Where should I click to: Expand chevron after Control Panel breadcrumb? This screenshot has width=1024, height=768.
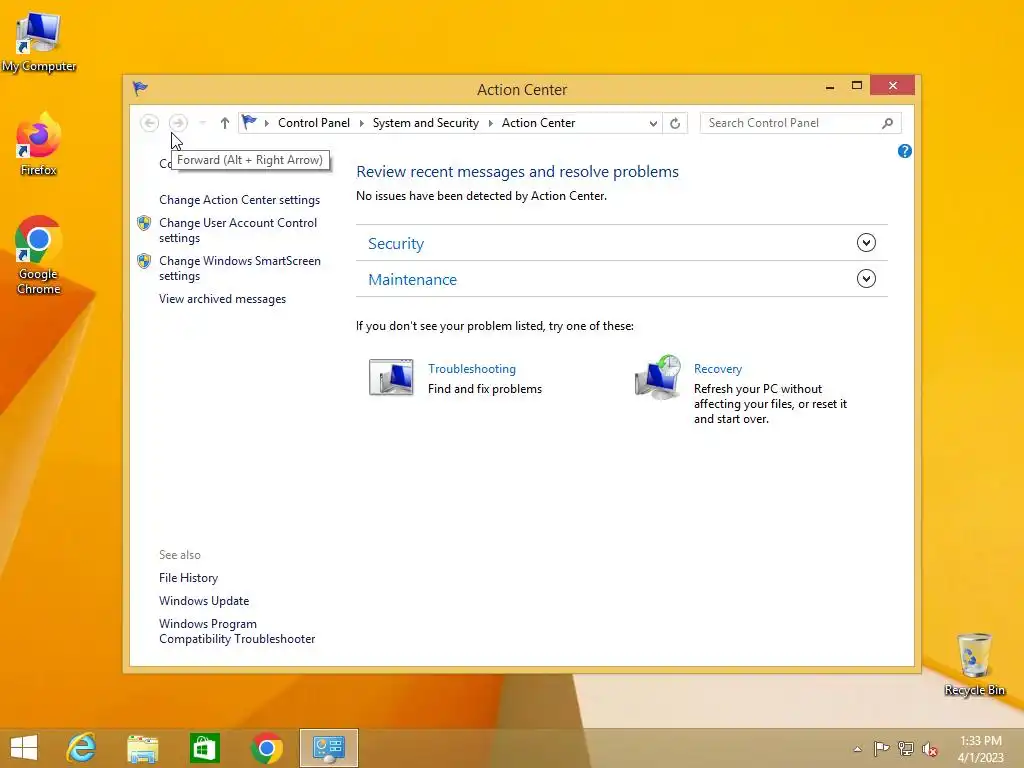(x=361, y=123)
